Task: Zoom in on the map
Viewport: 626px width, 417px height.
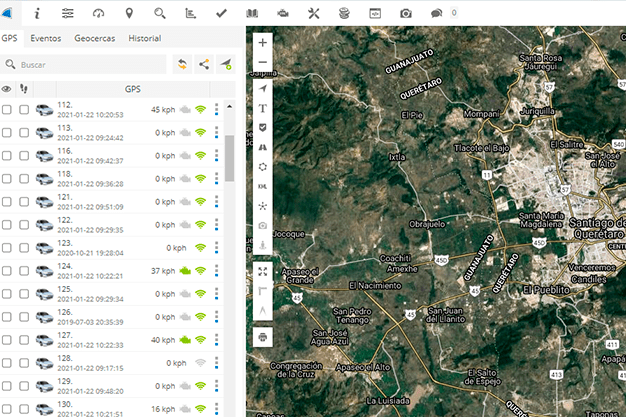Action: pos(263,43)
